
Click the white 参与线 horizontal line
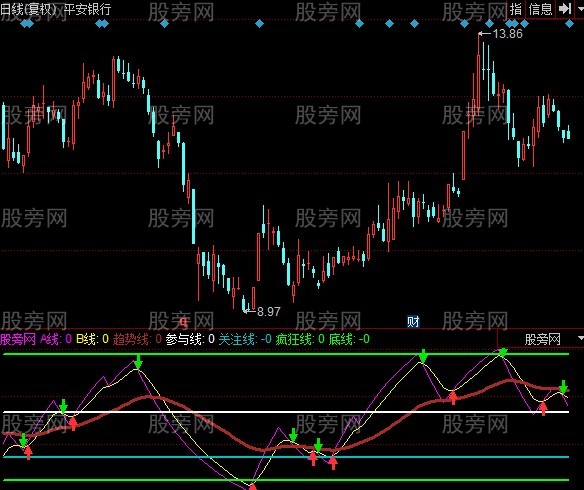click(x=286, y=412)
